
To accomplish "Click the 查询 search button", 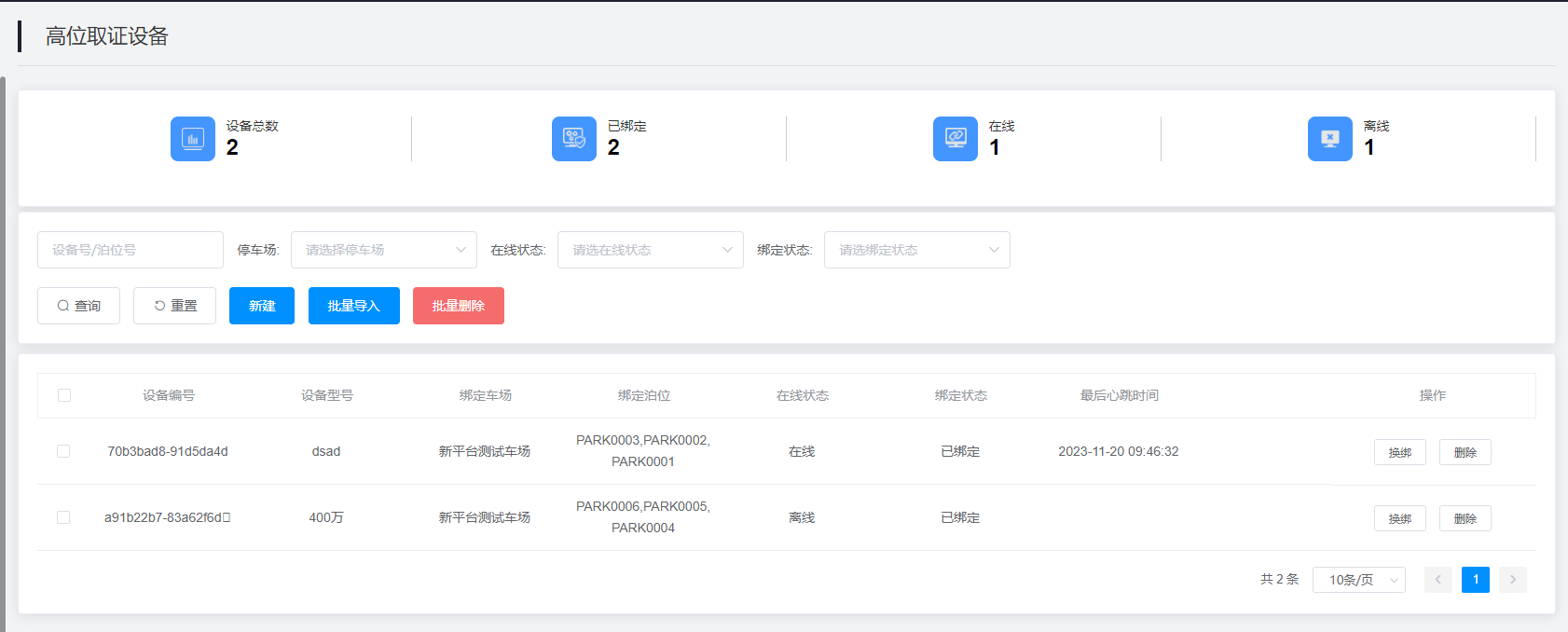I will (78, 306).
